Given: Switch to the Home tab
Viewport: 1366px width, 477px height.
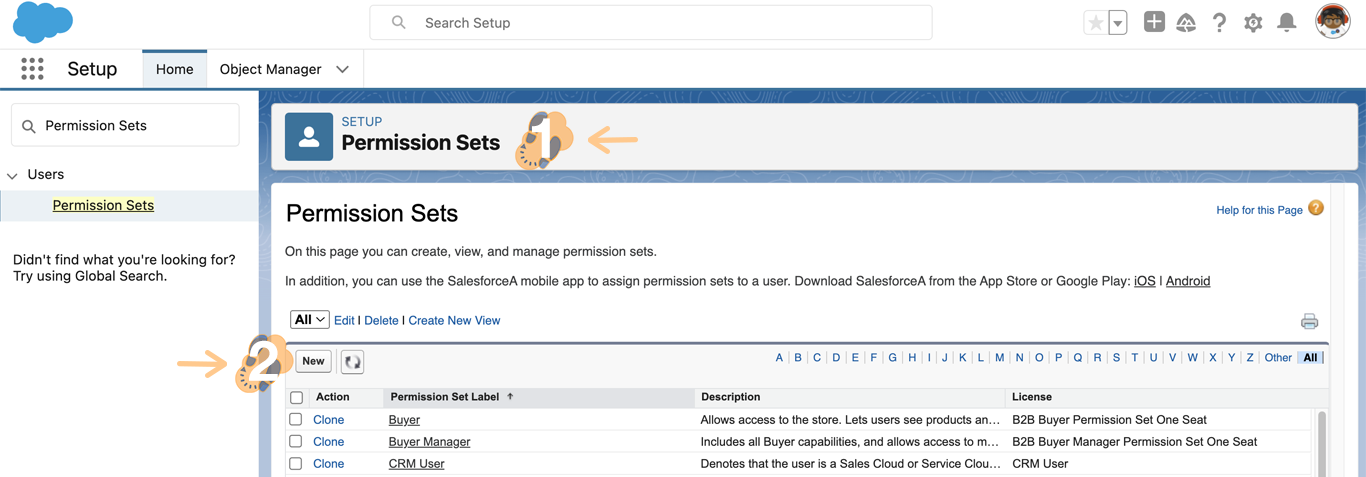Looking at the screenshot, I should [174, 69].
